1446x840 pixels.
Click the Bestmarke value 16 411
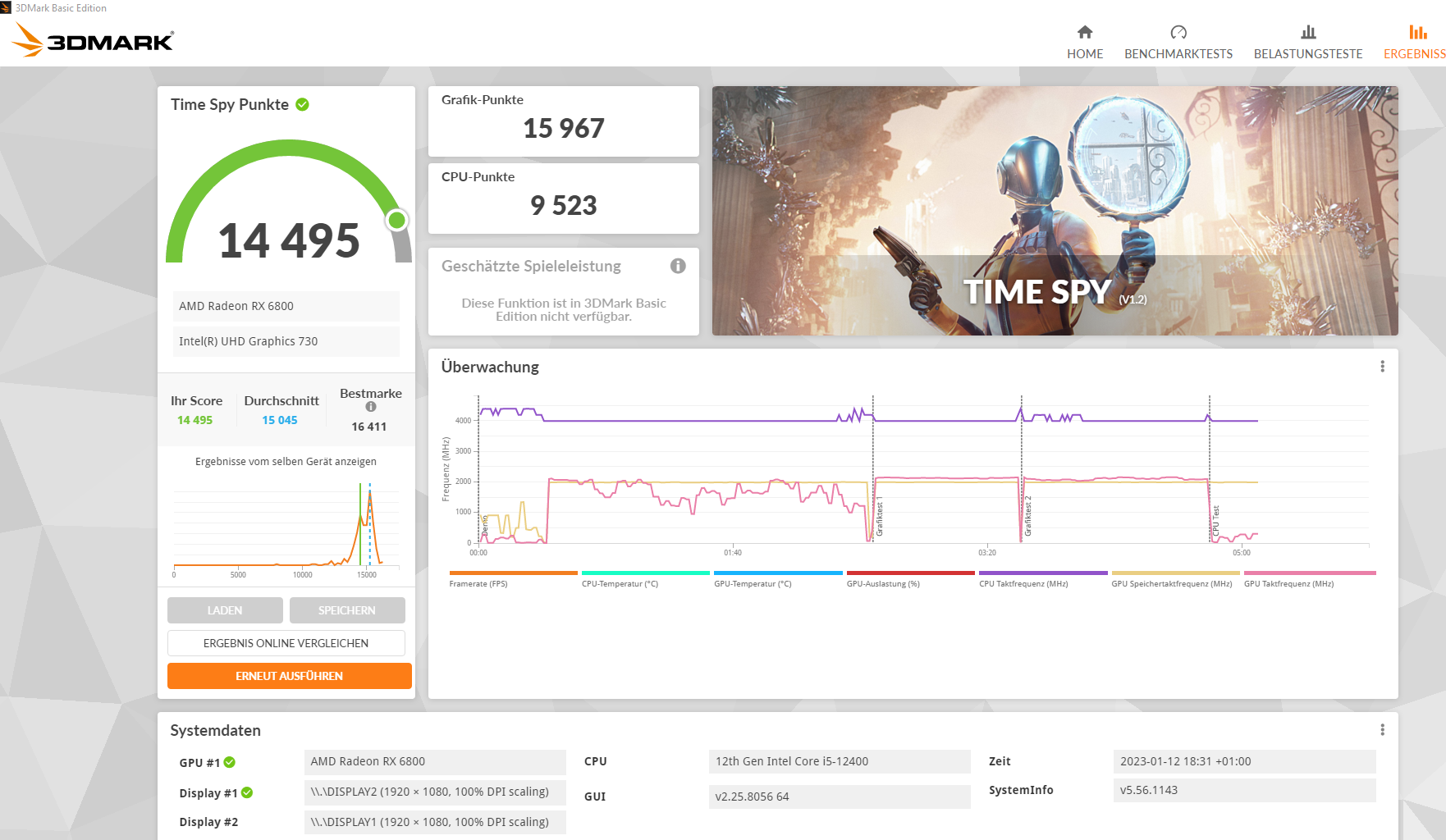[369, 427]
